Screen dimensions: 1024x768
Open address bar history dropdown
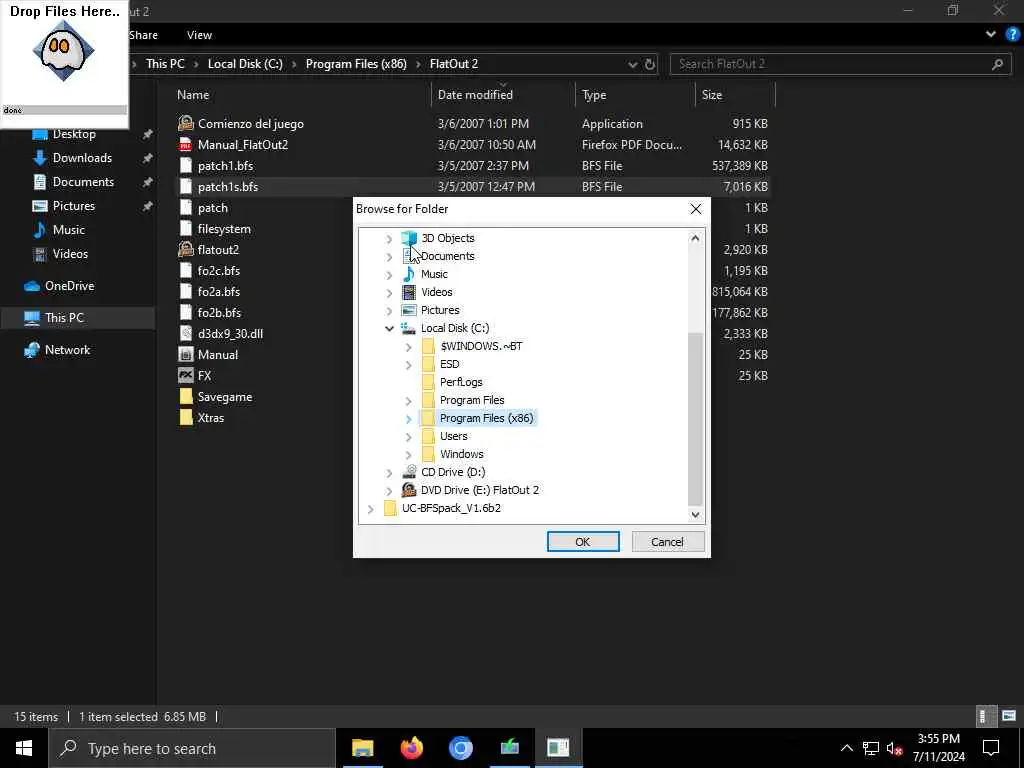click(632, 64)
